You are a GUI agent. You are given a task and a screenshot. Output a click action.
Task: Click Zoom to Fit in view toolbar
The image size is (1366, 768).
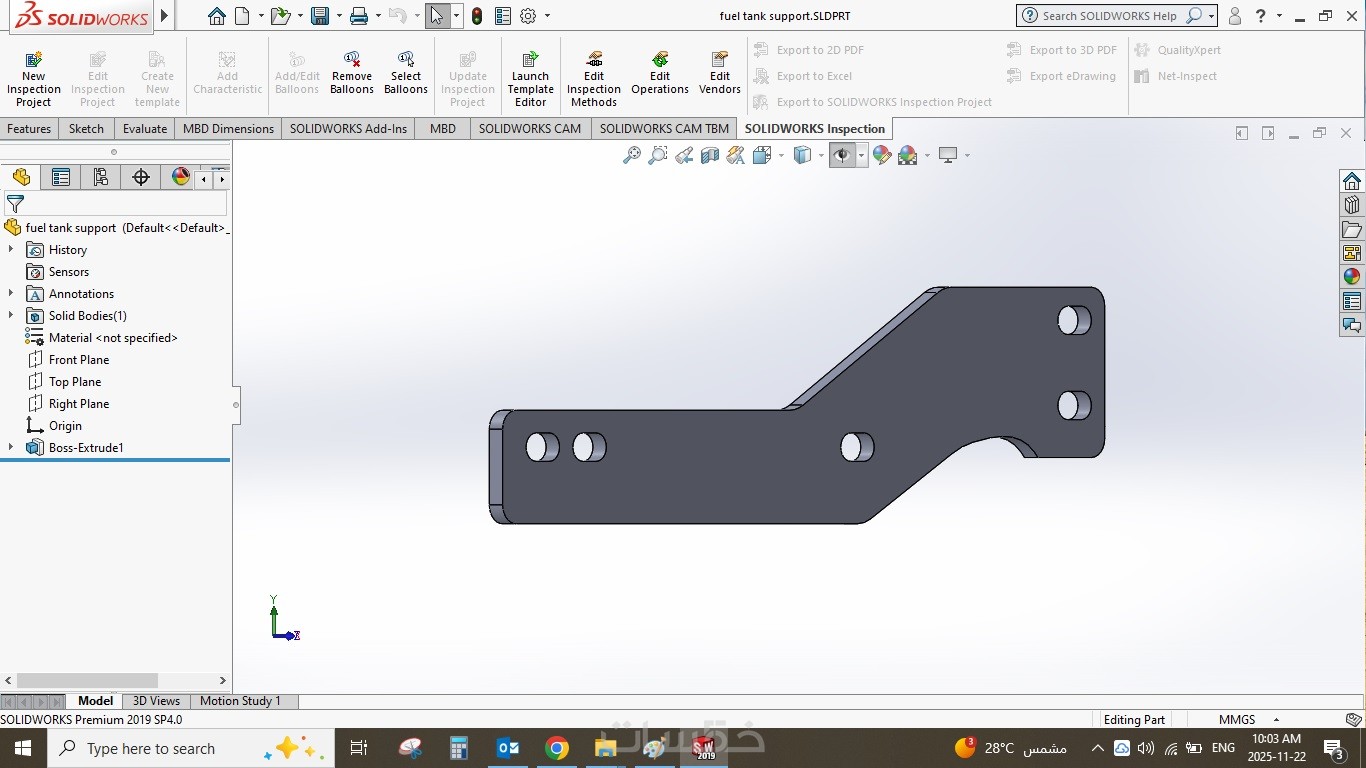coord(632,155)
